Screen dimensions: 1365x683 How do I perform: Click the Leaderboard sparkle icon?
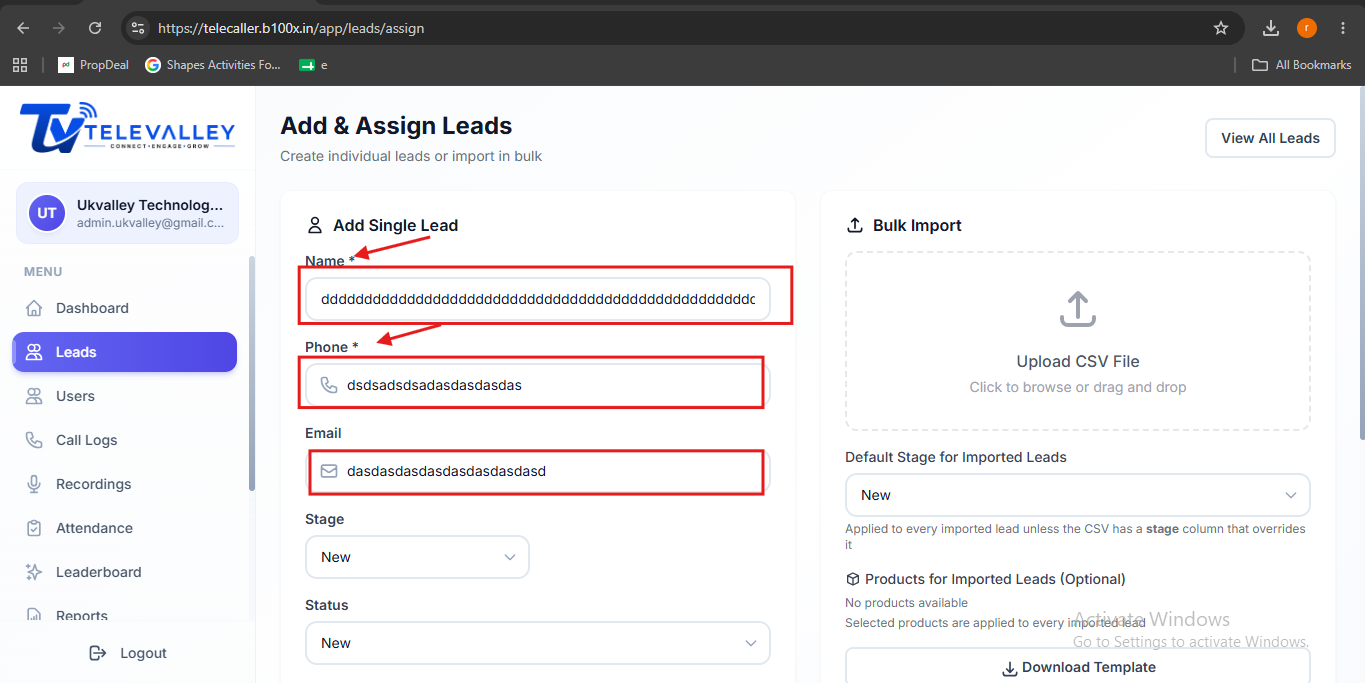34,572
